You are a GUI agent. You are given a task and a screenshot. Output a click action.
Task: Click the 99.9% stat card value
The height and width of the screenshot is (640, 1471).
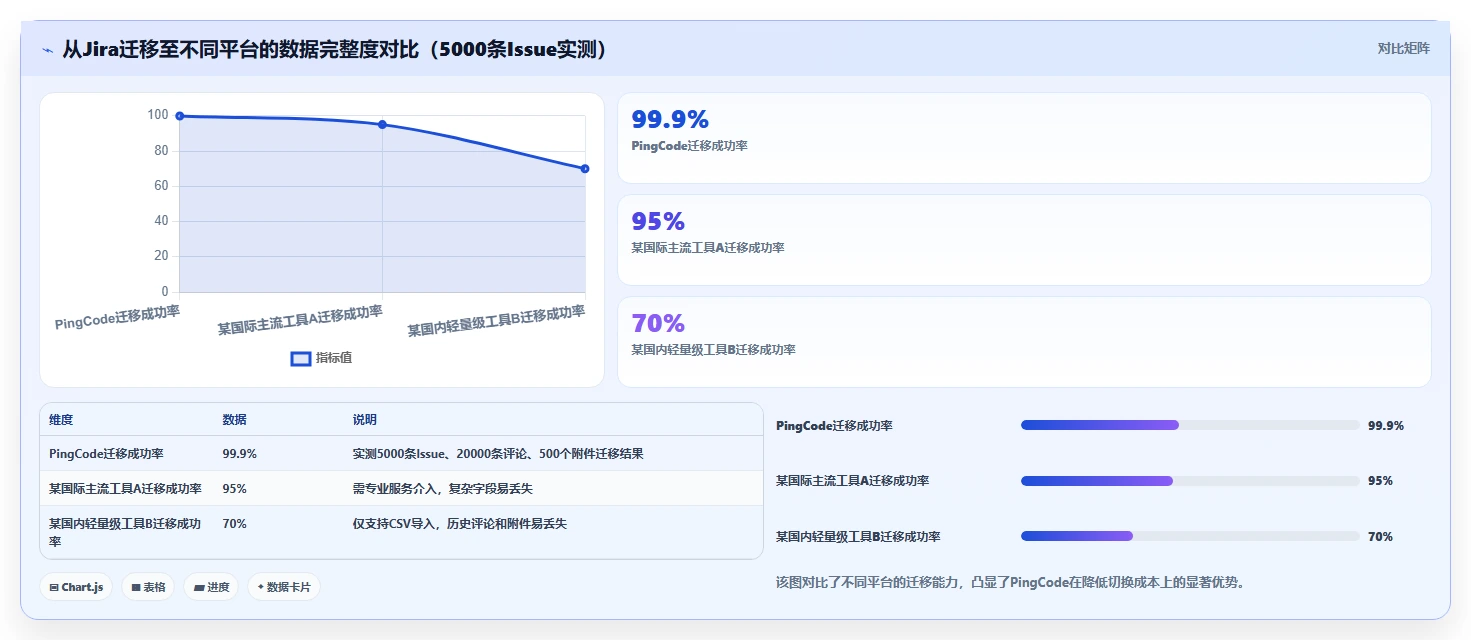pyautogui.click(x=670, y=119)
